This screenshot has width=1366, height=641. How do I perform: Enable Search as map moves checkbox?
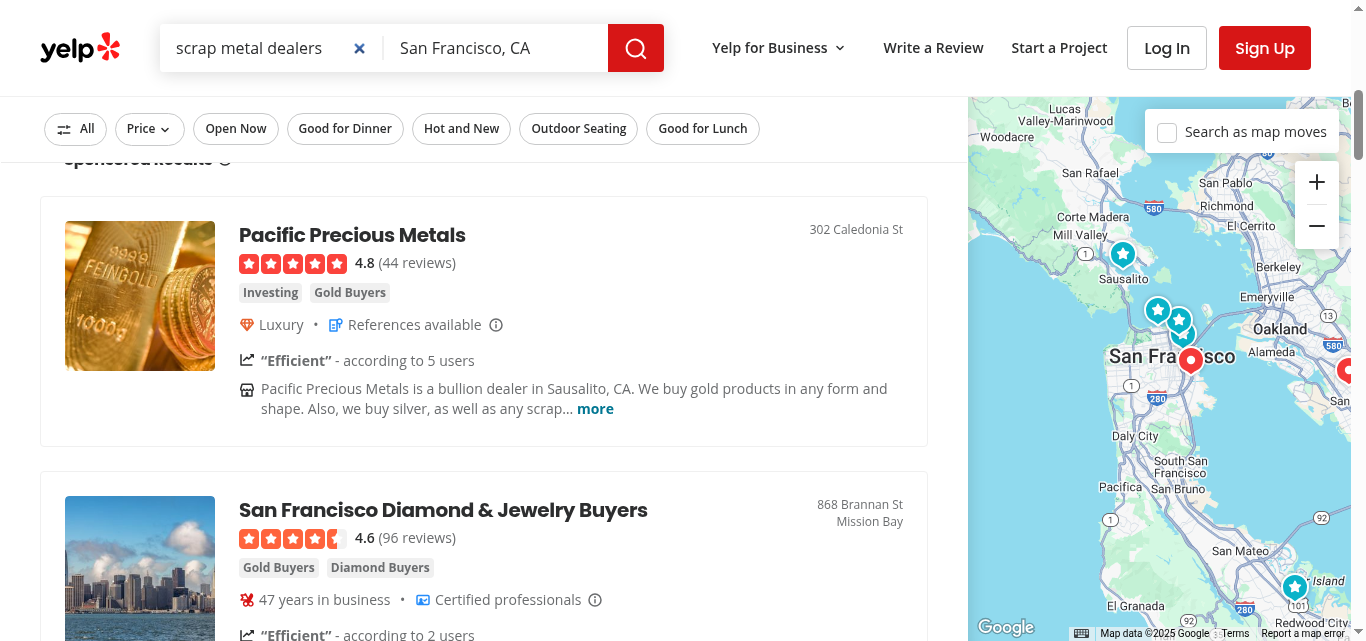coord(1167,132)
